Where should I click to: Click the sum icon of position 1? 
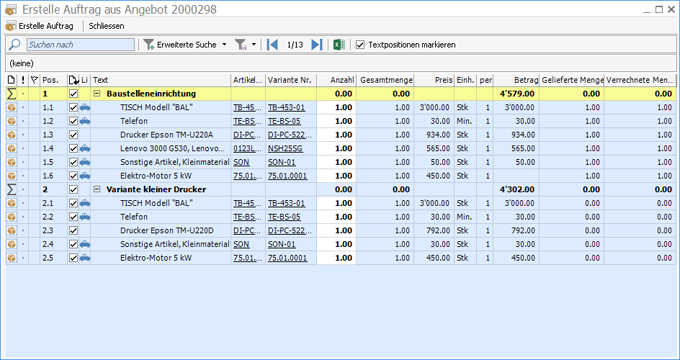[12, 94]
